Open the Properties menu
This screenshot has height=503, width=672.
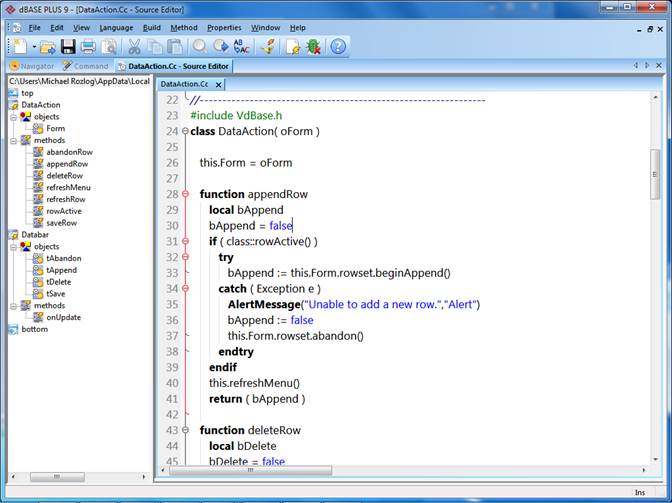223,27
